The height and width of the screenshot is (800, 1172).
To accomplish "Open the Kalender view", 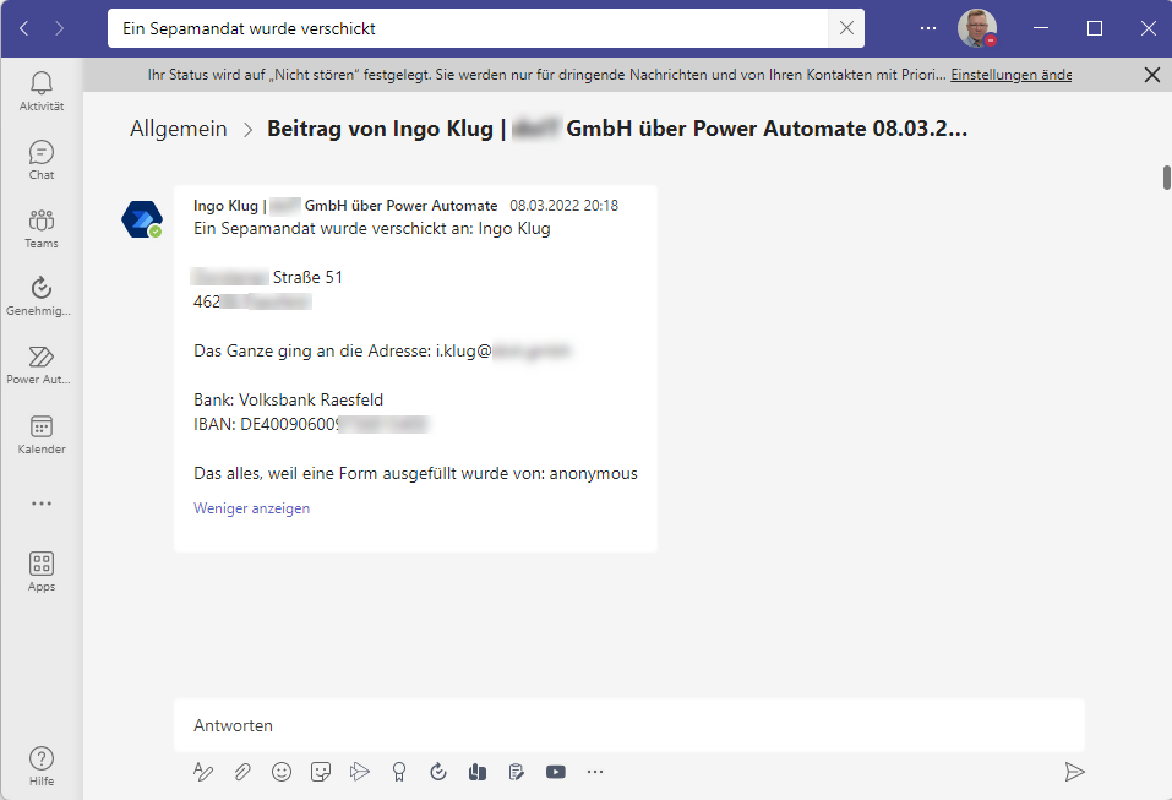I will point(41,434).
